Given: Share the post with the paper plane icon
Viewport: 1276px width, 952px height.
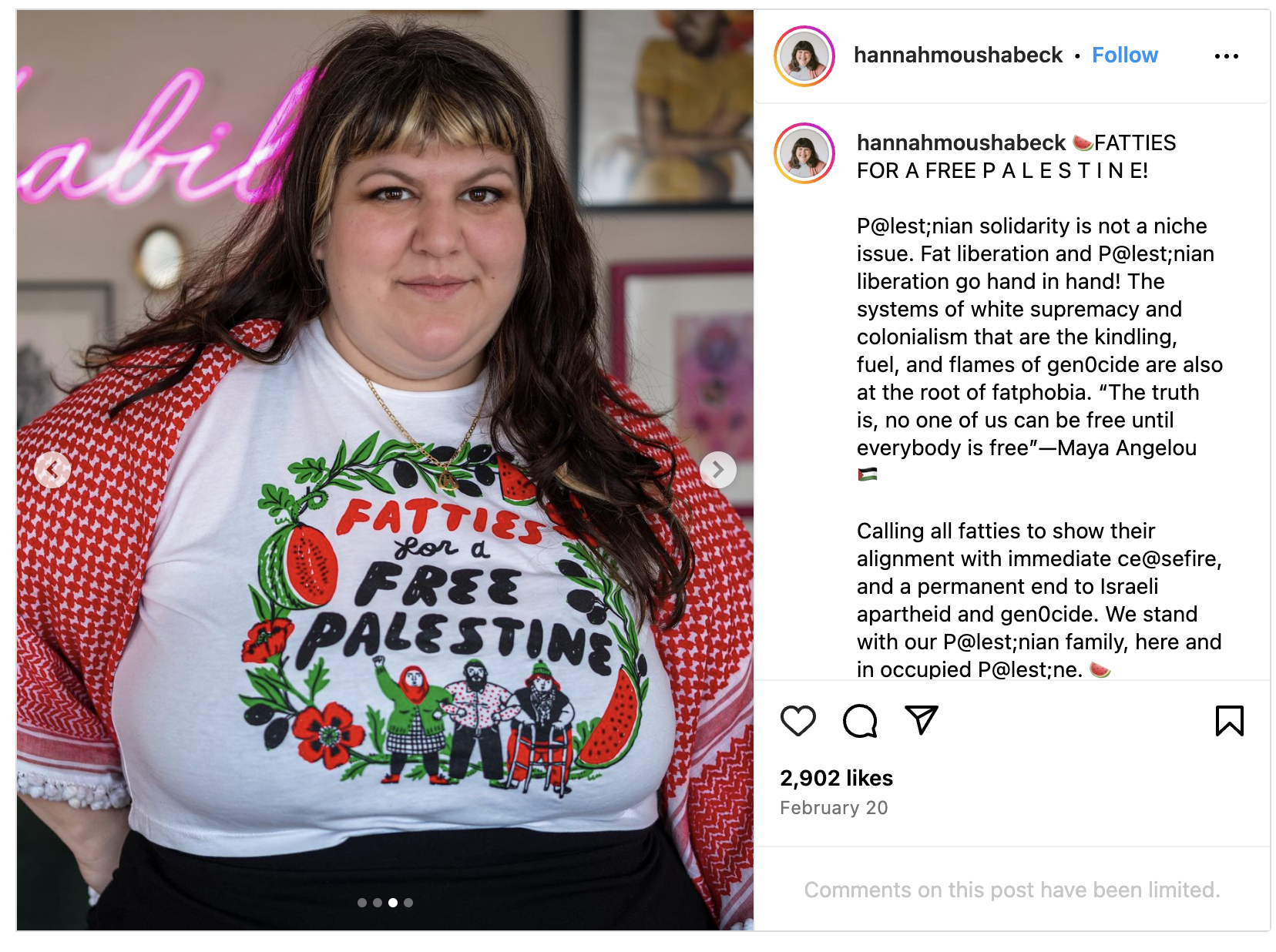Looking at the screenshot, I should point(922,720).
